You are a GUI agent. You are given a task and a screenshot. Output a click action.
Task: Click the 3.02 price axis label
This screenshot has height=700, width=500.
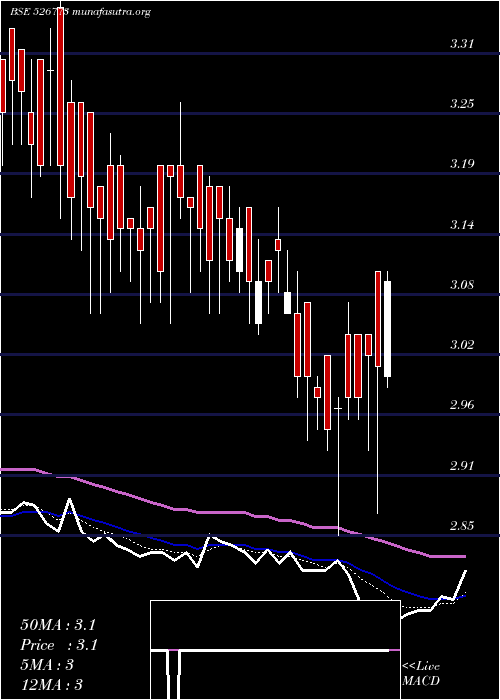(461, 344)
